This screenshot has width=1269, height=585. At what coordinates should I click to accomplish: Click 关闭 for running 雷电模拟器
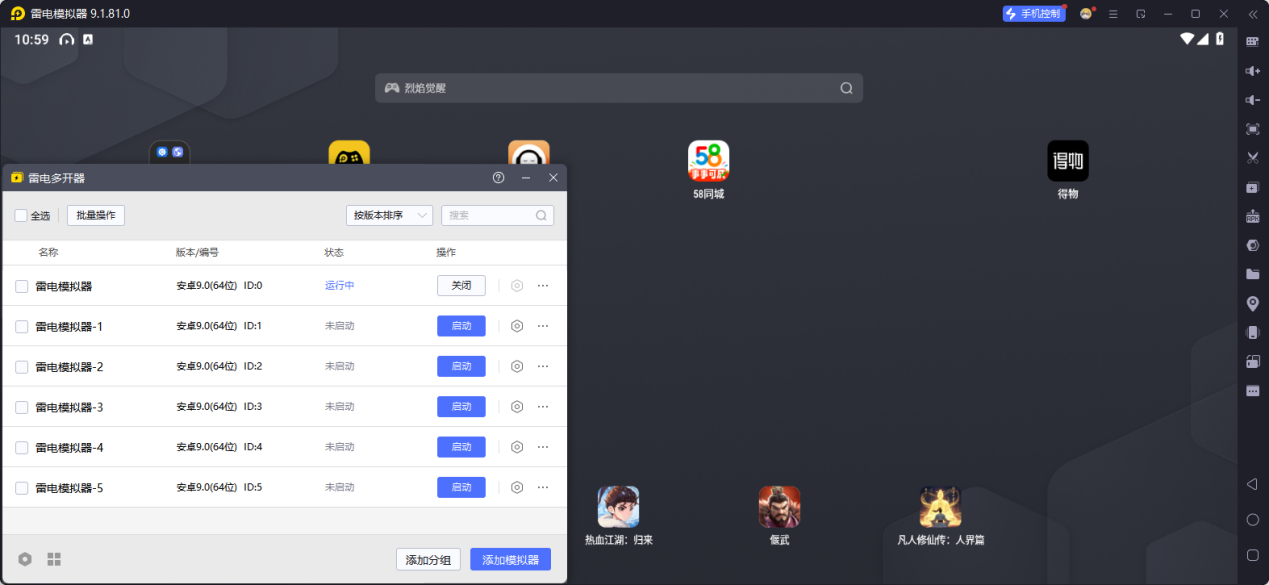point(461,285)
